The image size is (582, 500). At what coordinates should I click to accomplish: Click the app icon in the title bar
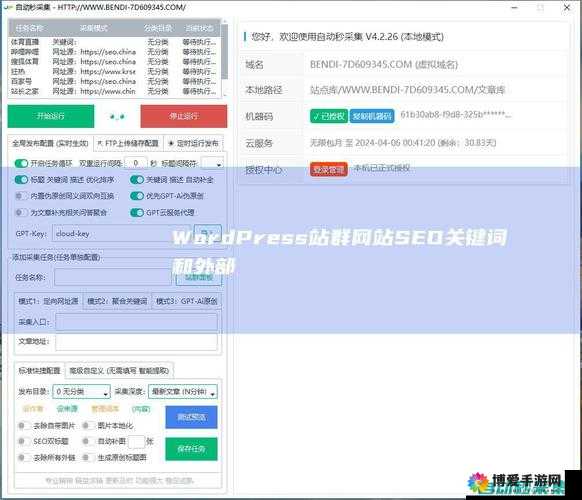[x=8, y=7]
